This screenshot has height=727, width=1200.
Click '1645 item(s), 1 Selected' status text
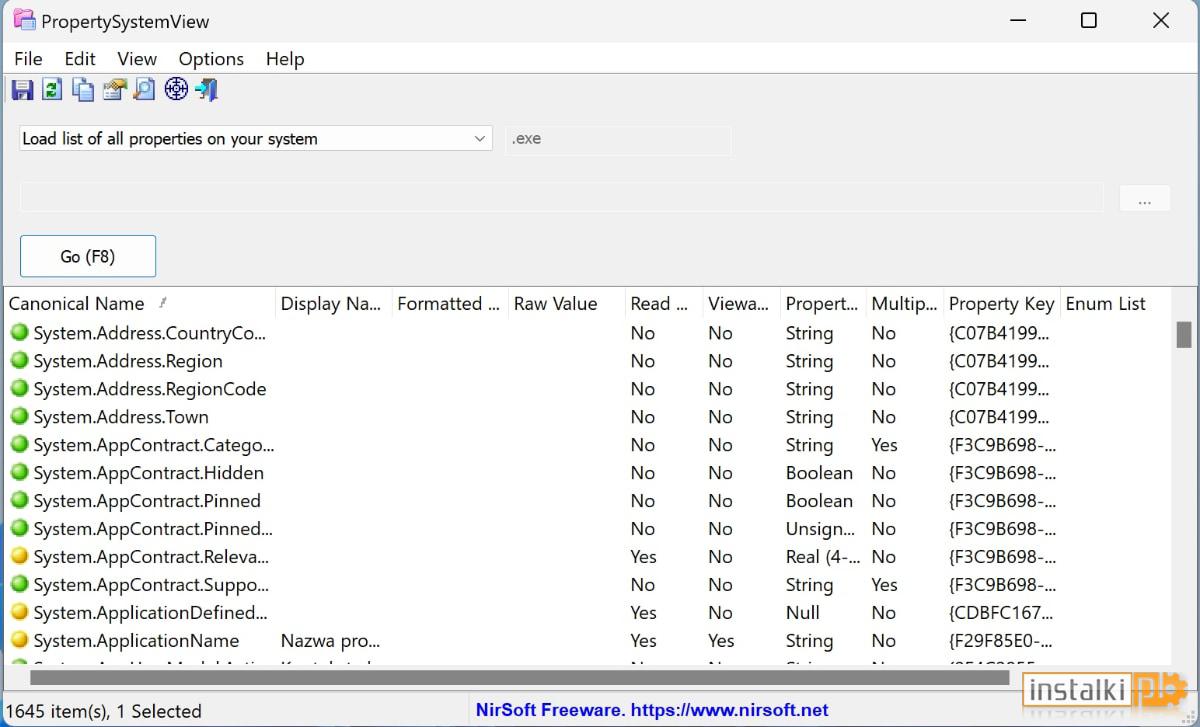(104, 711)
